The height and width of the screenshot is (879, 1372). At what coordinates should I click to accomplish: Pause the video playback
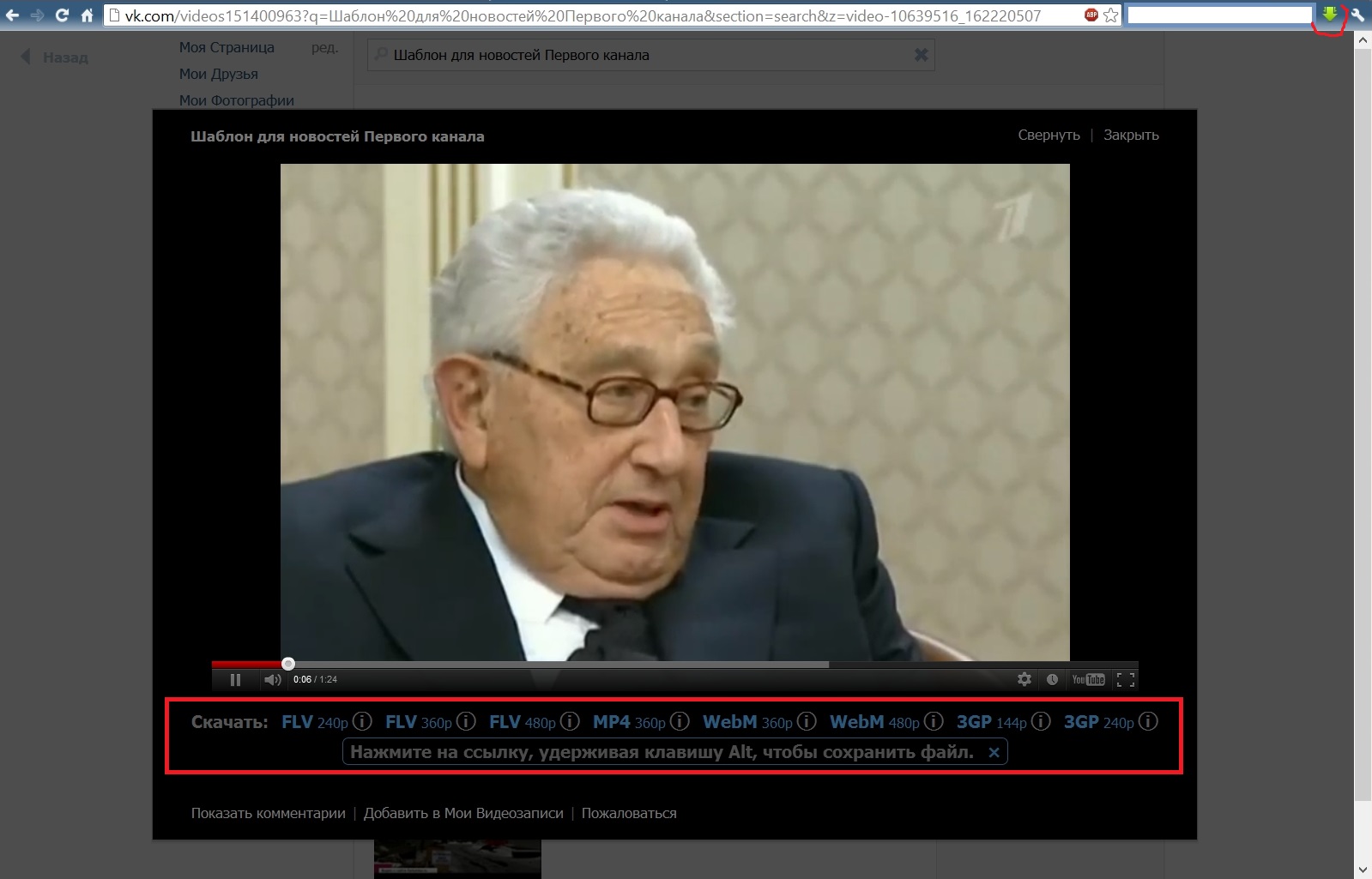(235, 680)
